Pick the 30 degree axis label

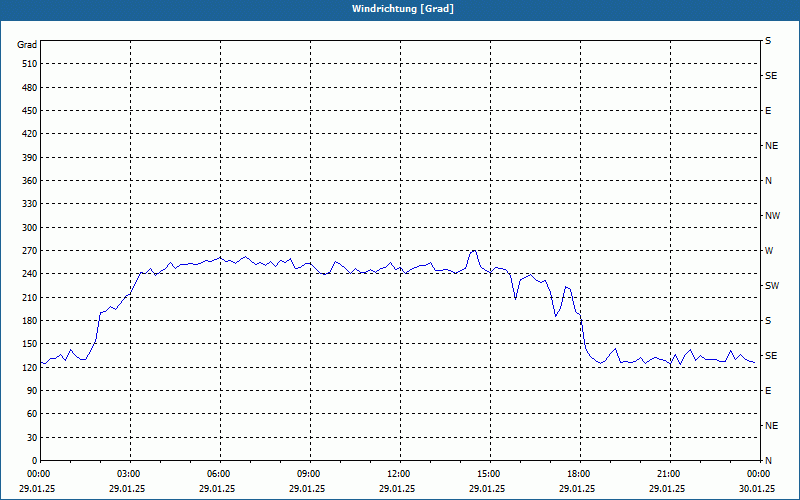tap(32, 438)
